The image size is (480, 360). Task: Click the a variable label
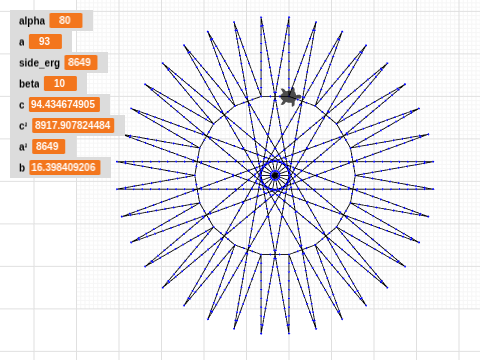(x=22, y=42)
